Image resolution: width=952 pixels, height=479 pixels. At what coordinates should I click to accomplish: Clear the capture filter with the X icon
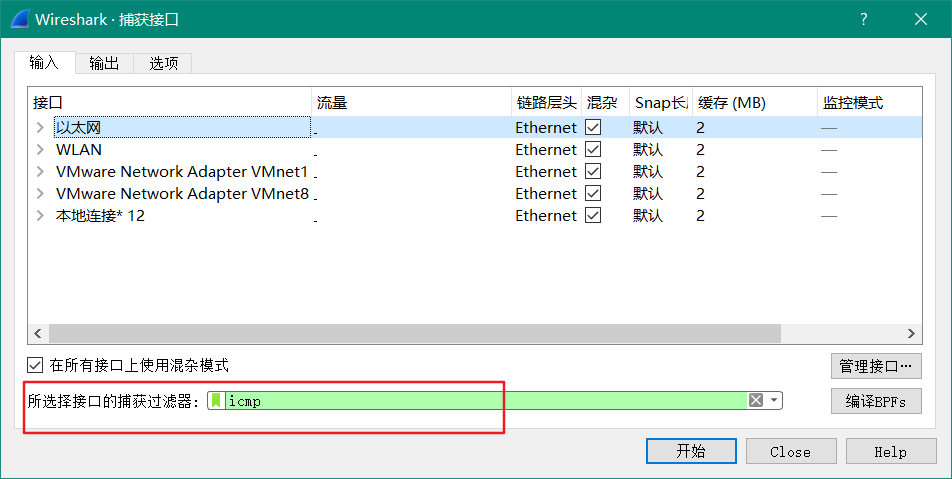tap(755, 400)
